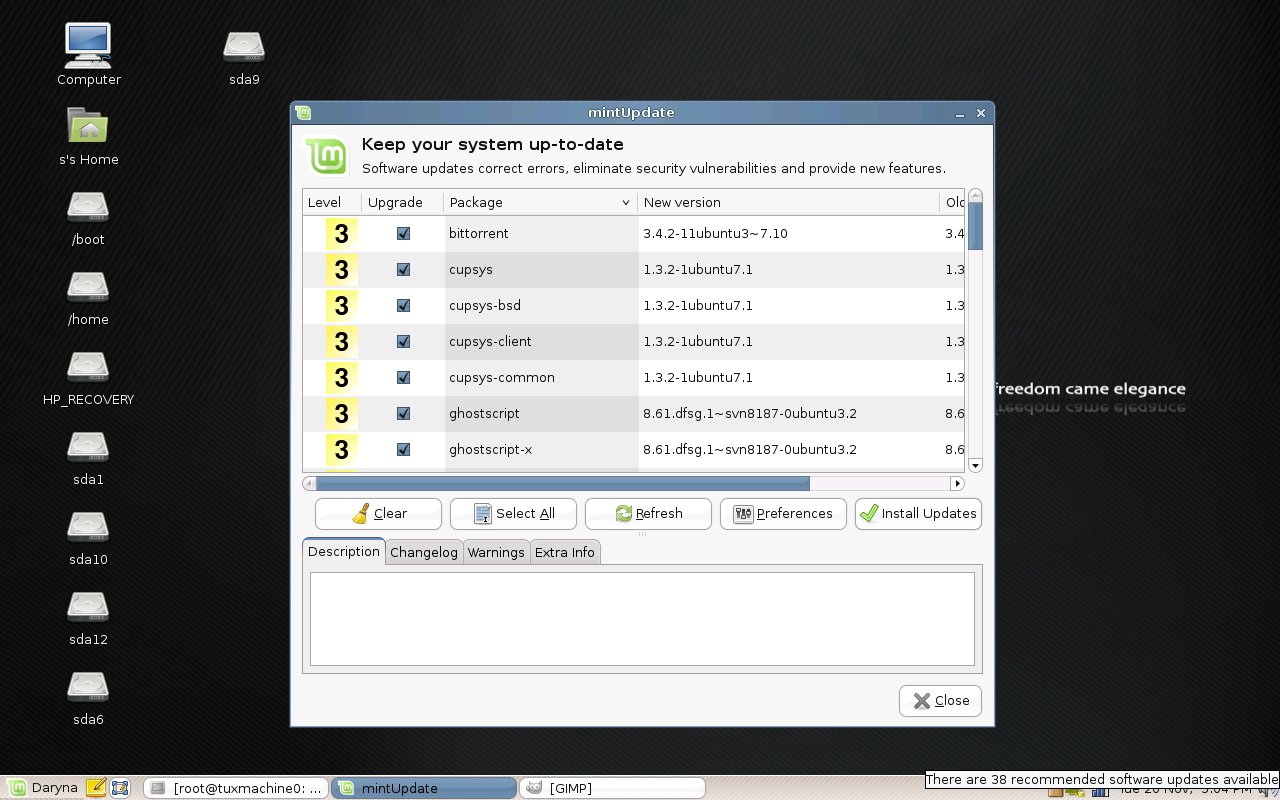Close mintUpdate with the Close button
This screenshot has height=800, width=1280.
click(x=940, y=701)
